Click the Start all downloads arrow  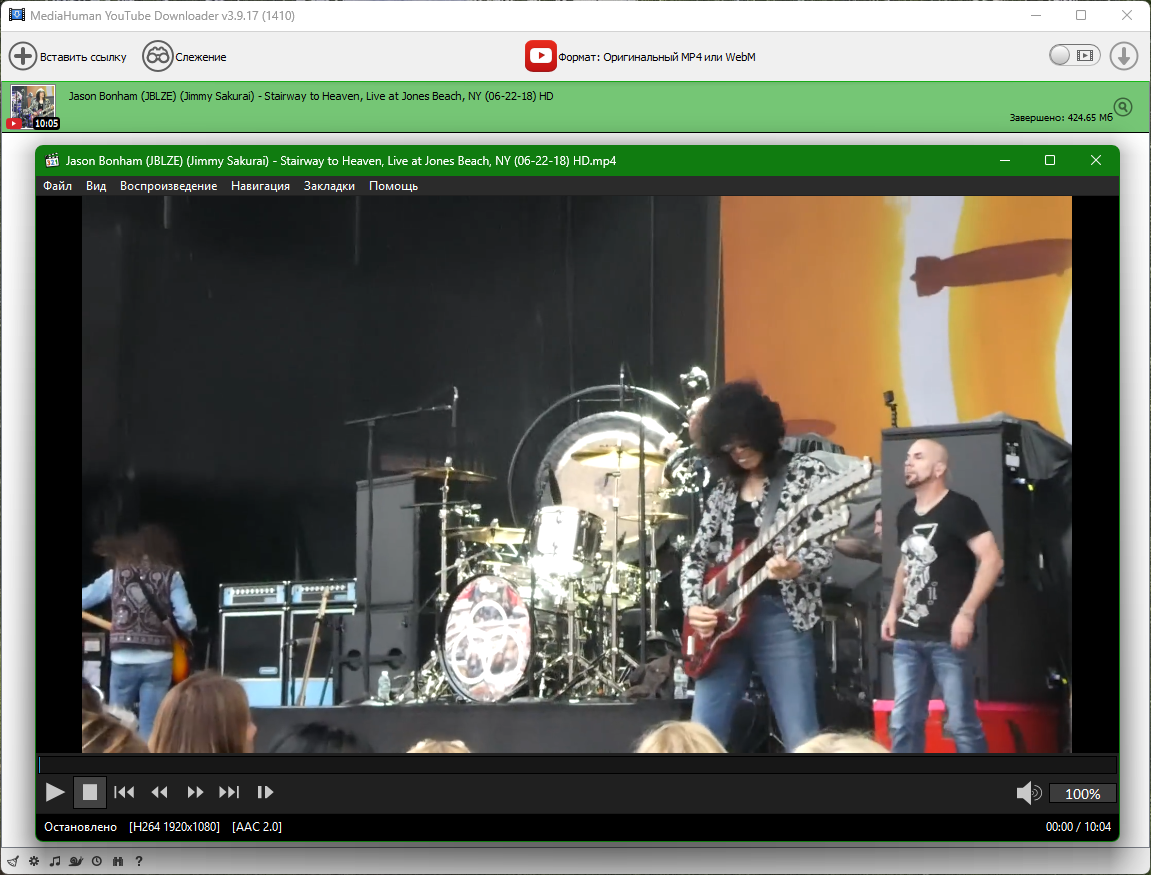[1124, 56]
